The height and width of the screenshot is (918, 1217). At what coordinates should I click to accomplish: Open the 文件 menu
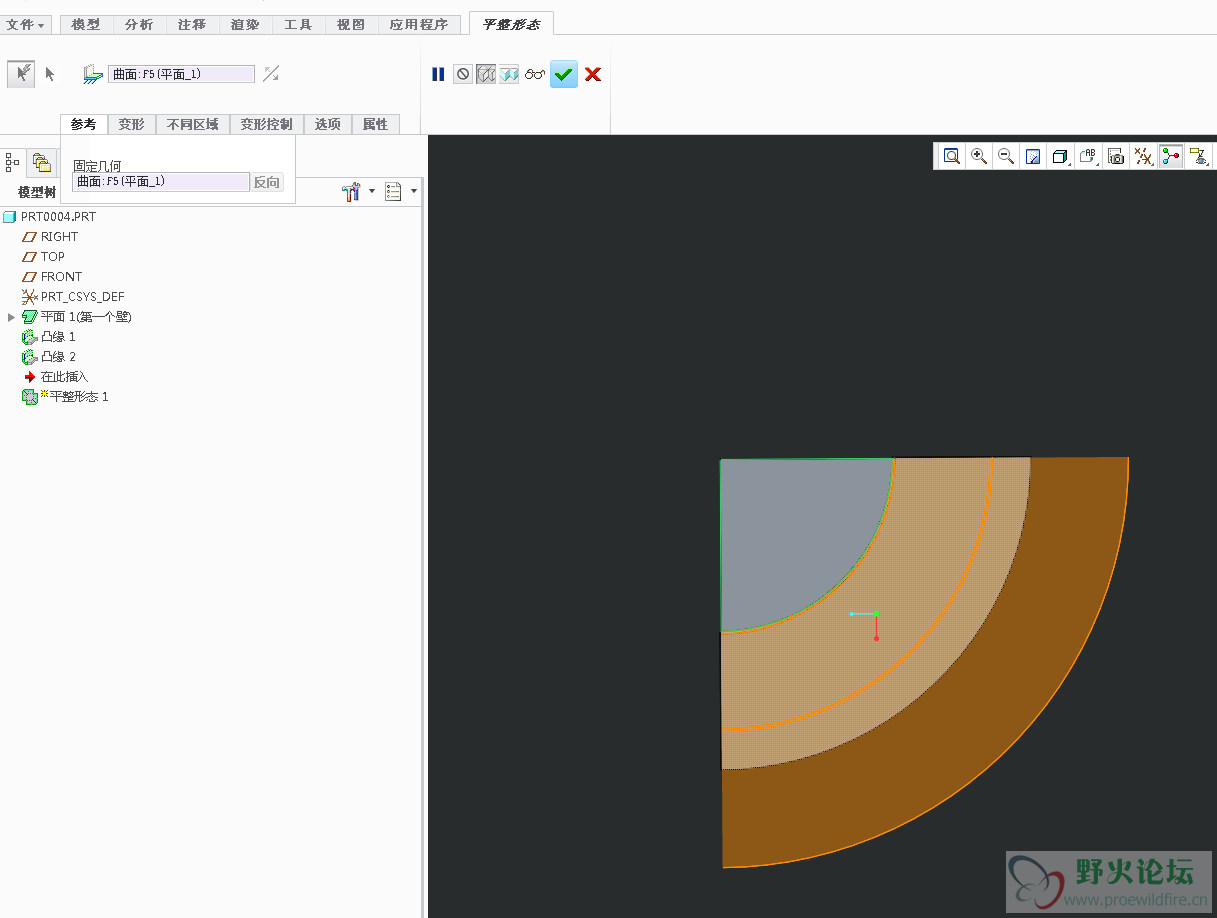pos(25,24)
